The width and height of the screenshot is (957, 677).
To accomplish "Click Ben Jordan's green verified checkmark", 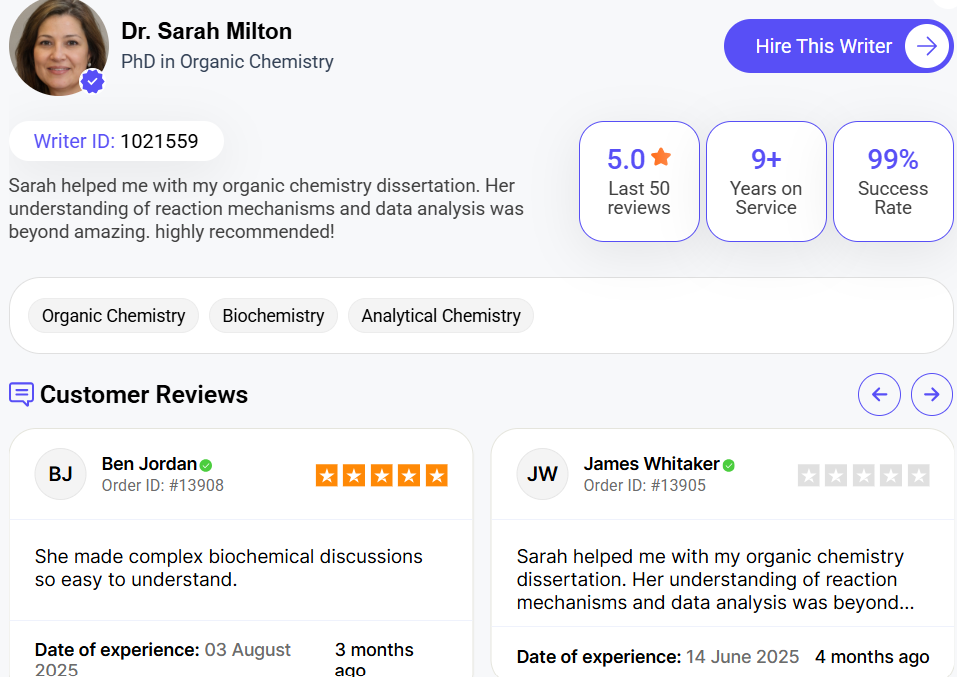I will point(206,465).
